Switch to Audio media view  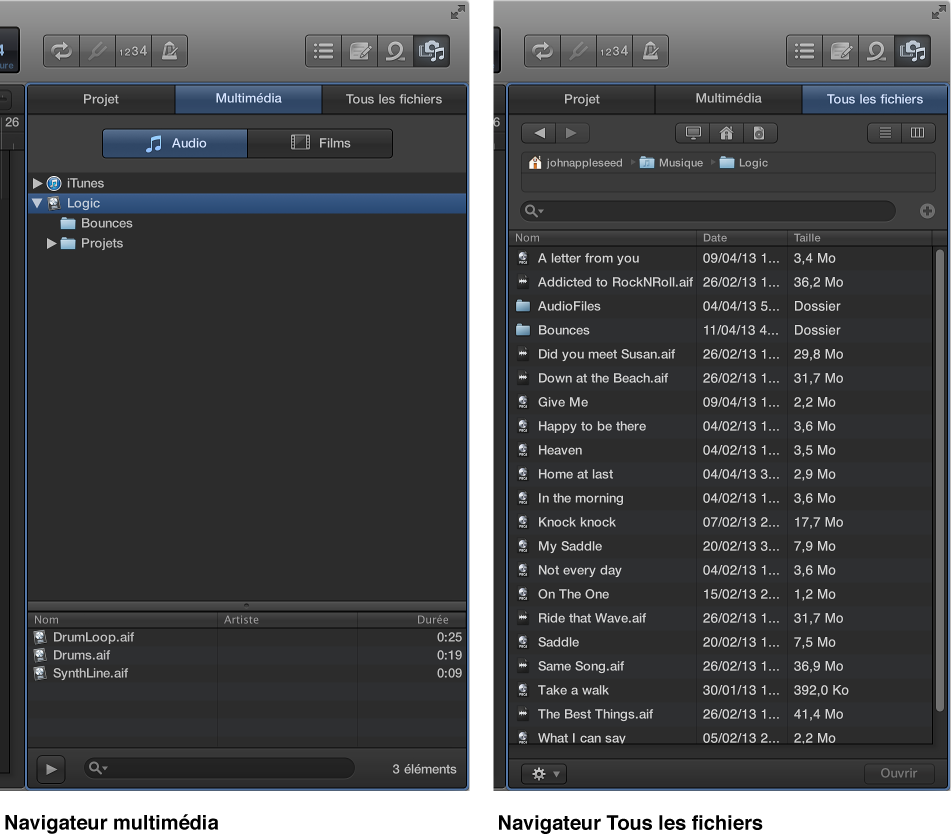point(175,143)
